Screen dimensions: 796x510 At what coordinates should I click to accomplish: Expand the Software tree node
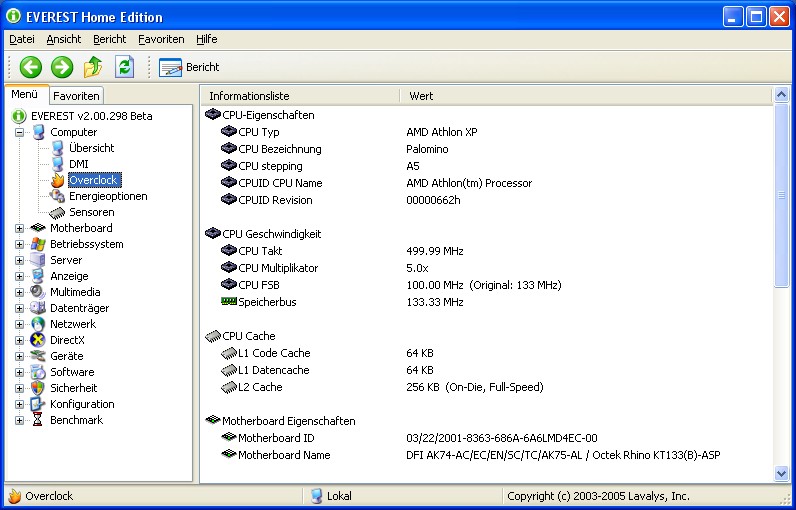click(x=19, y=372)
